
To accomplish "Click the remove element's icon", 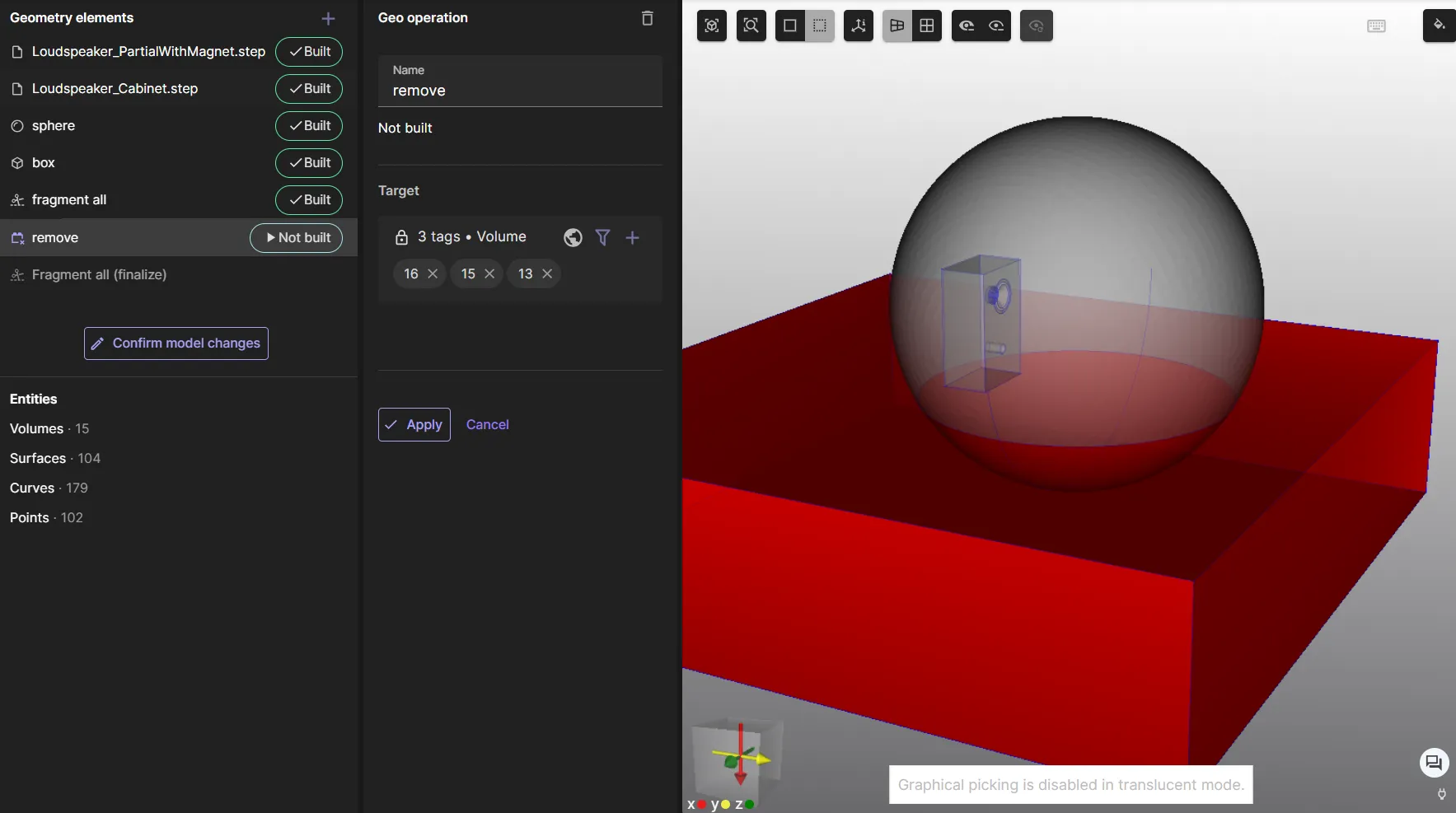I will 16,238.
